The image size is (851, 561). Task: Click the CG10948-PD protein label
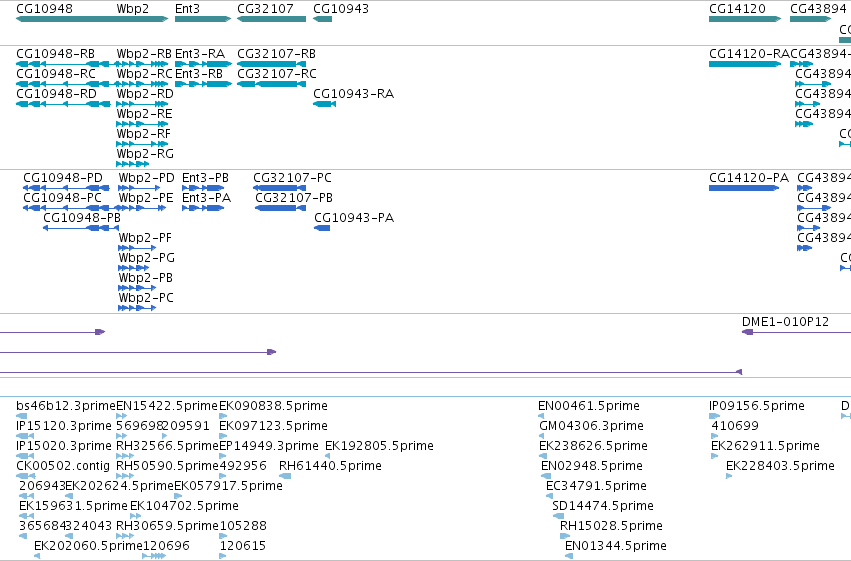click(63, 178)
